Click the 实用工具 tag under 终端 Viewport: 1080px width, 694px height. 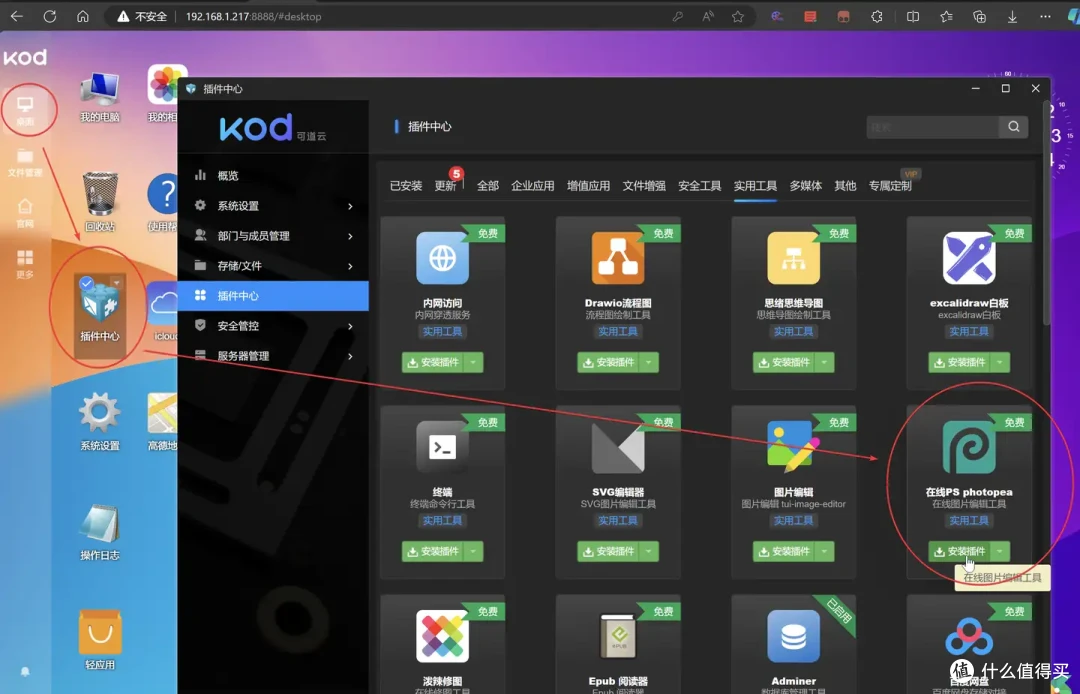tap(442, 520)
